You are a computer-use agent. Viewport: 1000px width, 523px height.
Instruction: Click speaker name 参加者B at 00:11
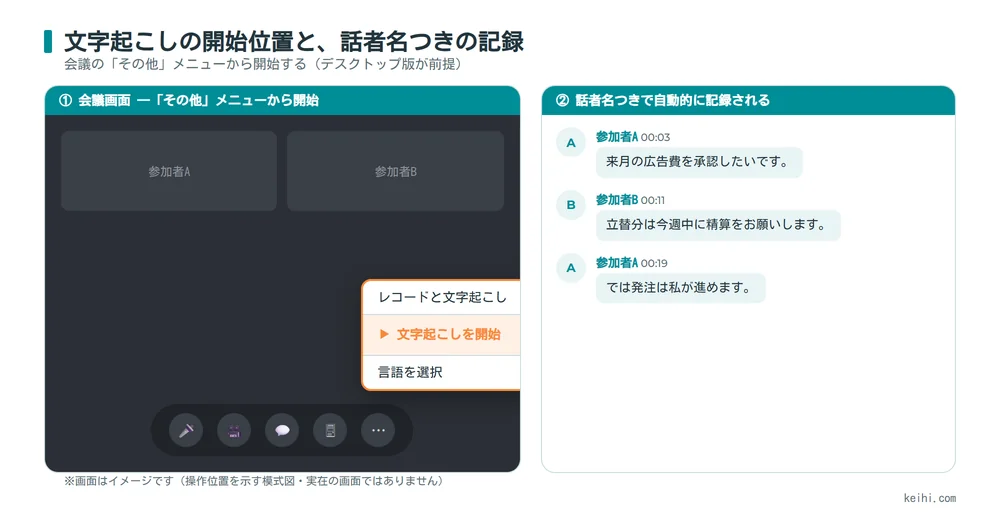pyautogui.click(x=617, y=200)
